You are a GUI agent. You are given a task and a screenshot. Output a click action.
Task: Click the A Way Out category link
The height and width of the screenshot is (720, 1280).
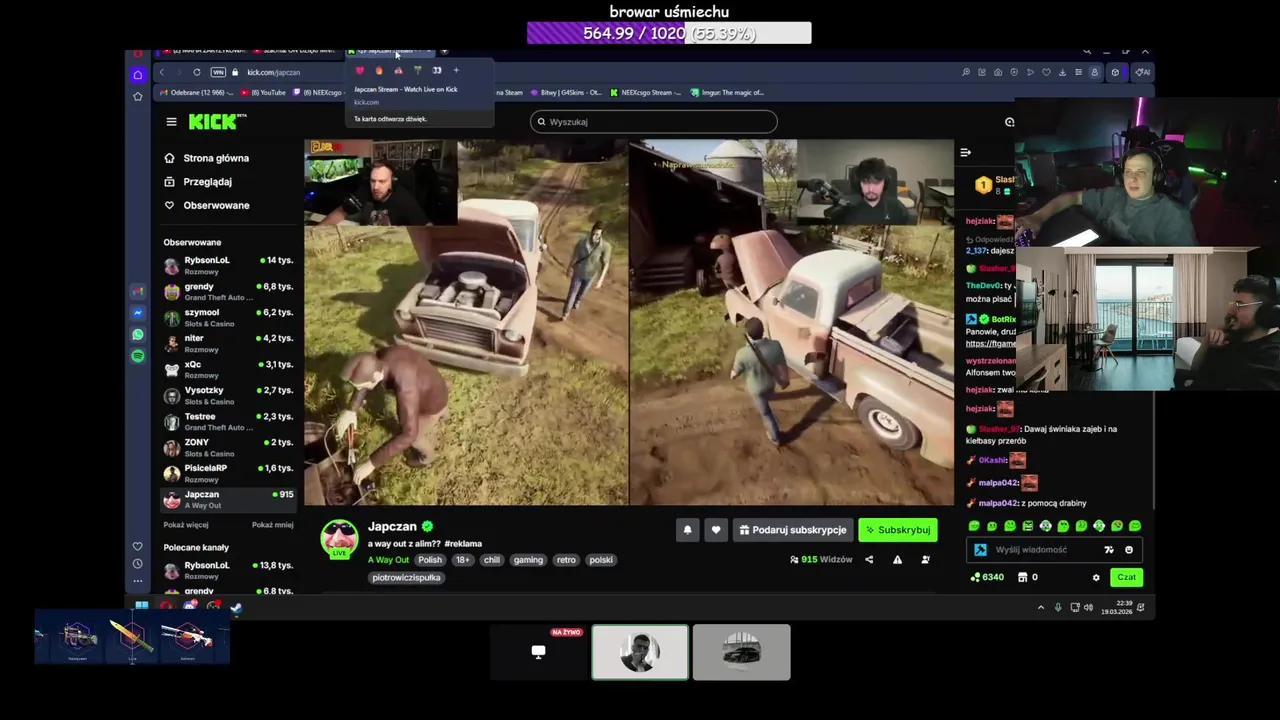pos(388,560)
